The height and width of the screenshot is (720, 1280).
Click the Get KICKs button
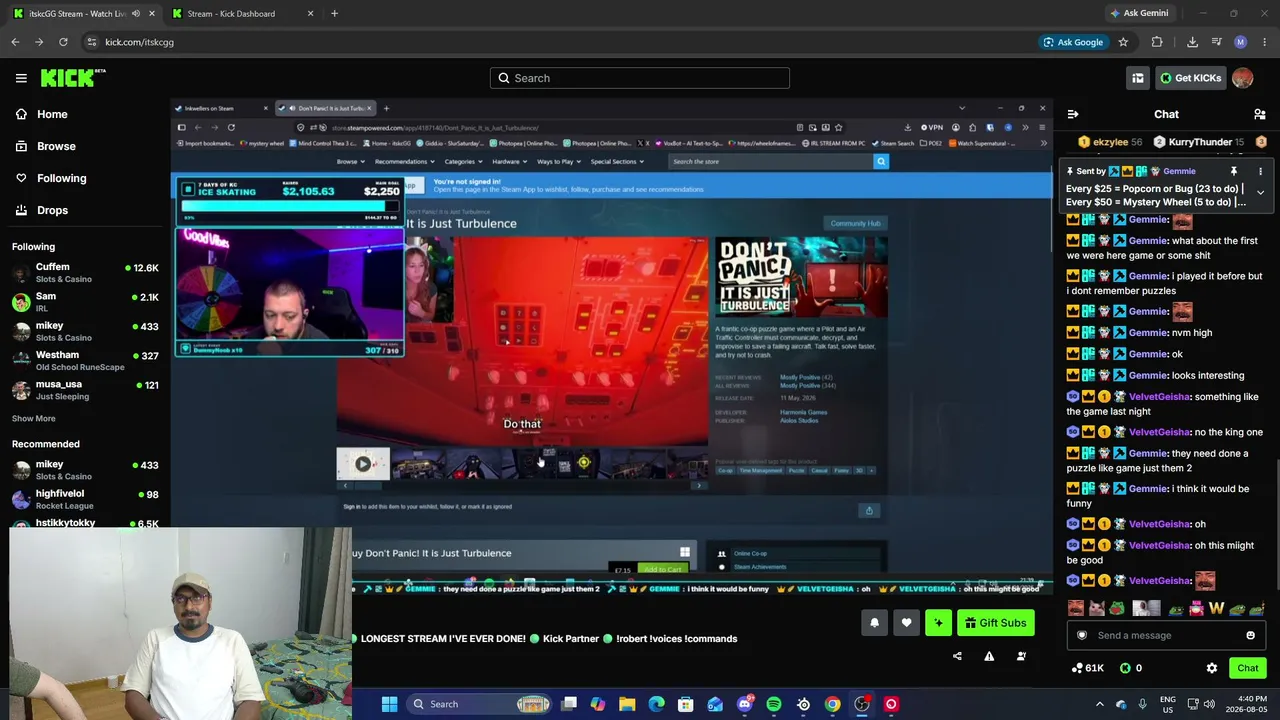1190,78
